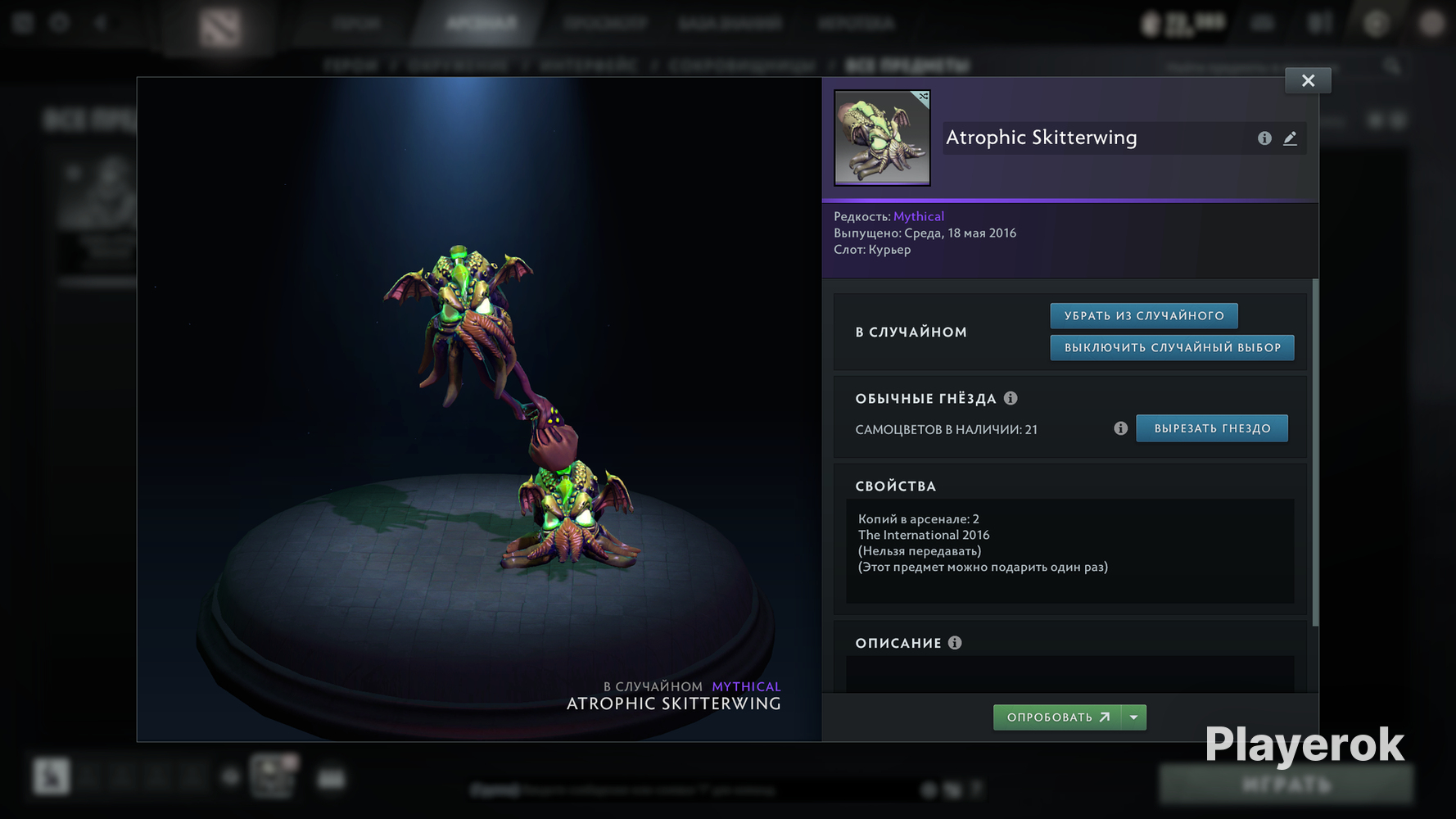The height and width of the screenshot is (819, 1456).
Task: Expand the ОПРОБОВАТЬ dropdown arrow
Action: click(x=1134, y=717)
